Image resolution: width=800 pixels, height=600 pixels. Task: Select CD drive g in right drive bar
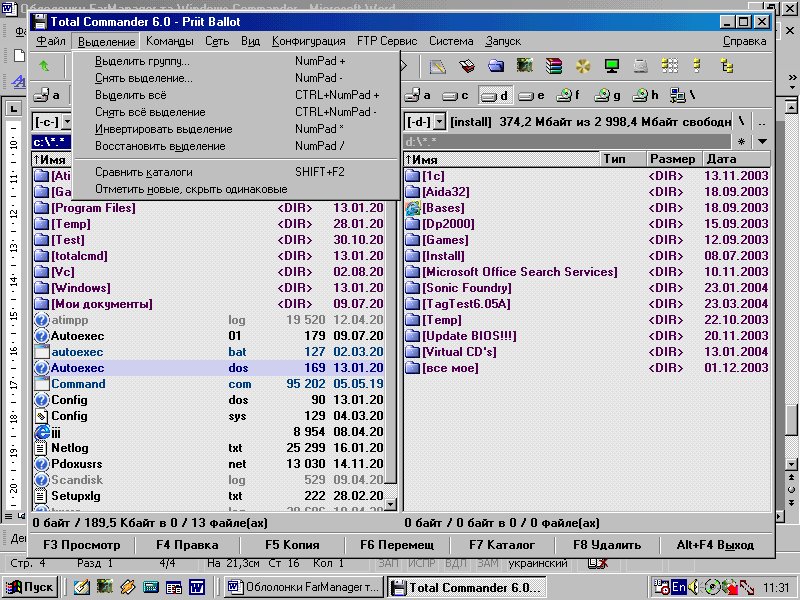click(x=607, y=95)
